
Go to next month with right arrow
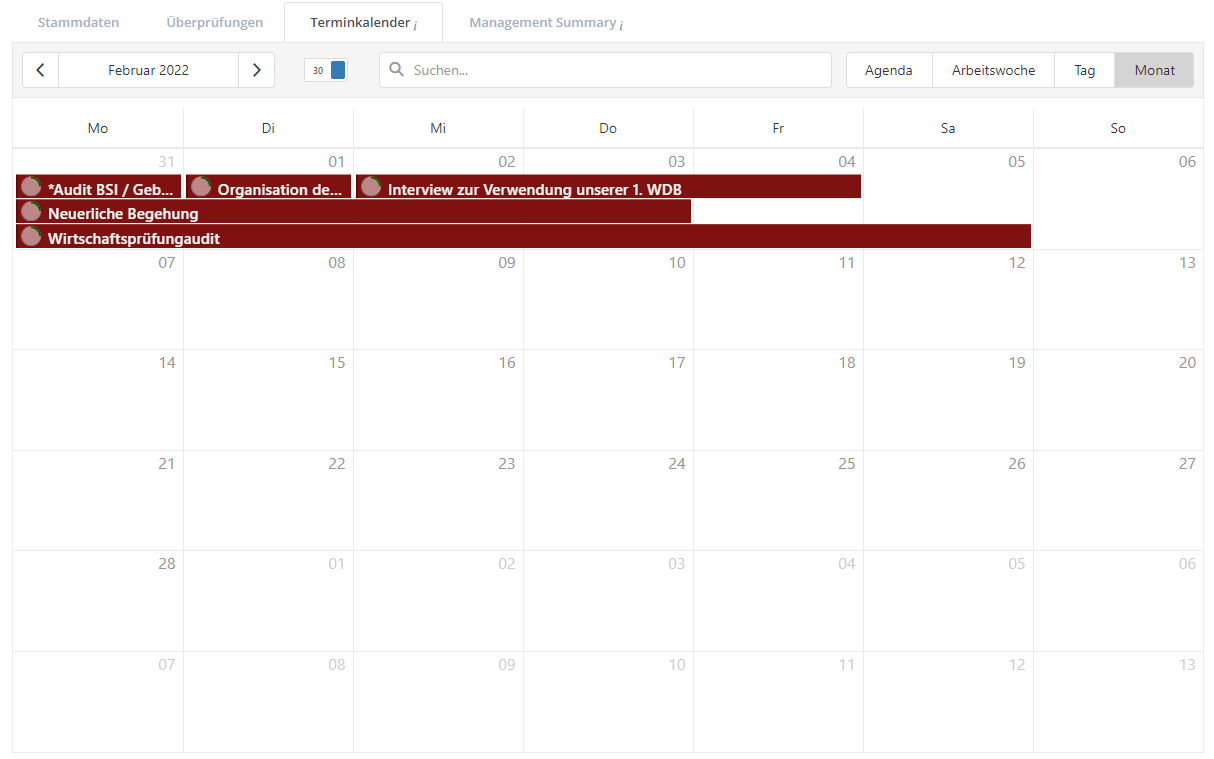pyautogui.click(x=256, y=70)
